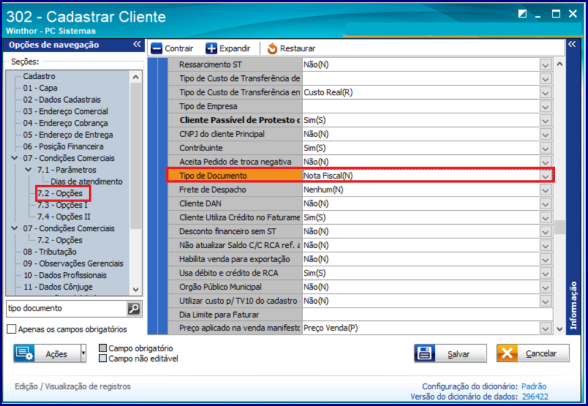Image resolution: width=588 pixels, height=406 pixels.
Task: Click the tipo documento search field
Action: pos(67,309)
